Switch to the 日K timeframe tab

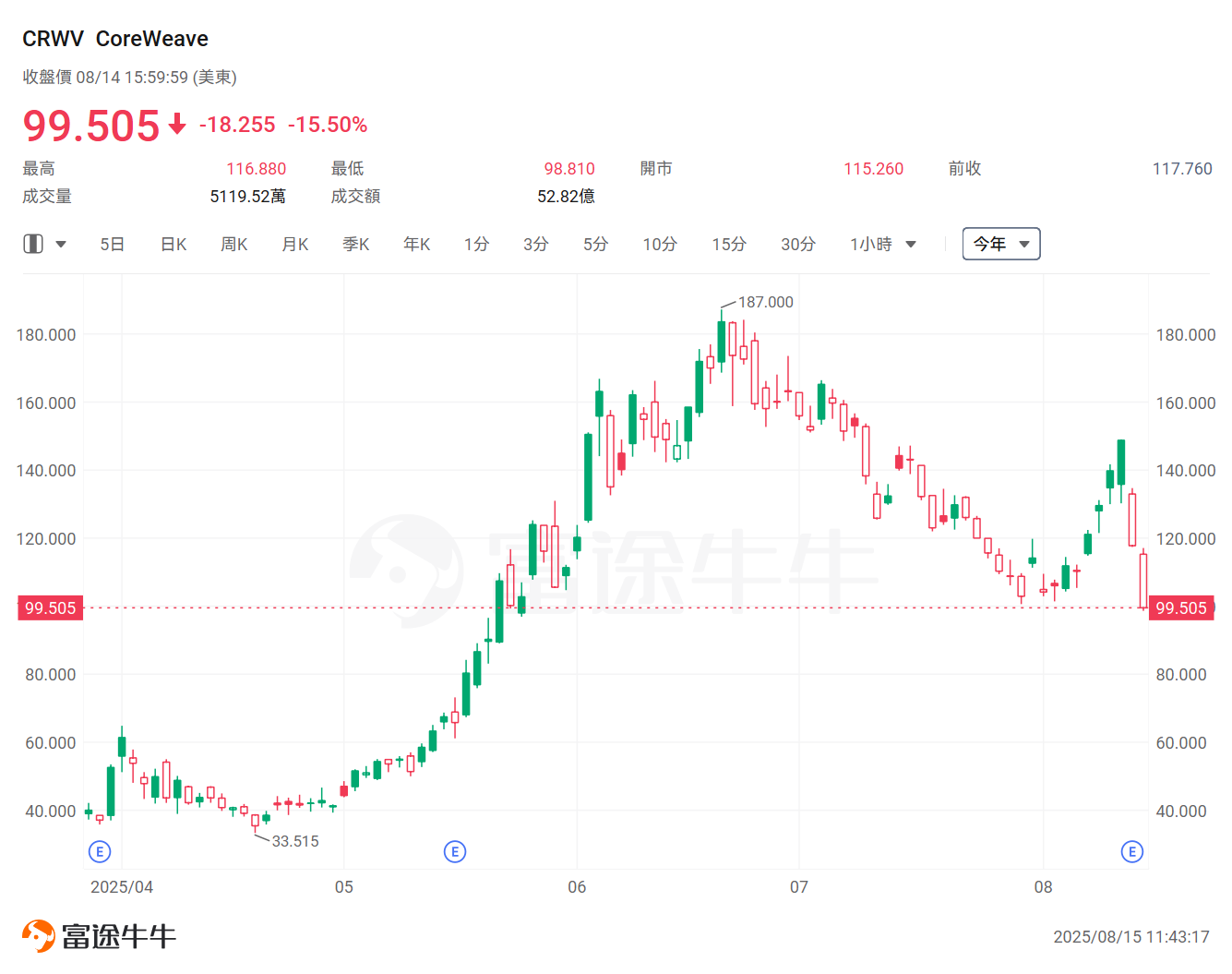click(173, 243)
